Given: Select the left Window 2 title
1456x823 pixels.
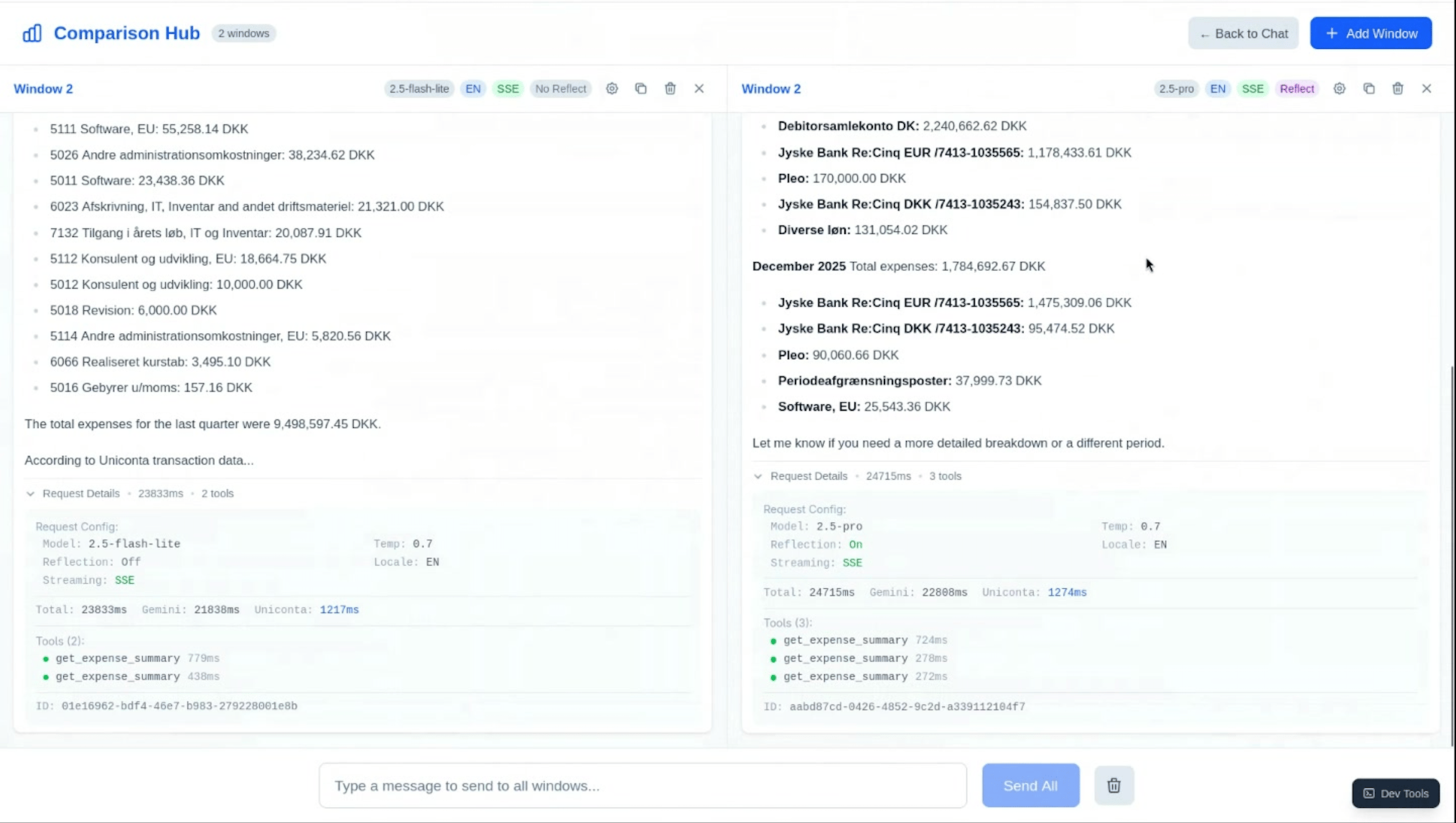Looking at the screenshot, I should [x=43, y=88].
